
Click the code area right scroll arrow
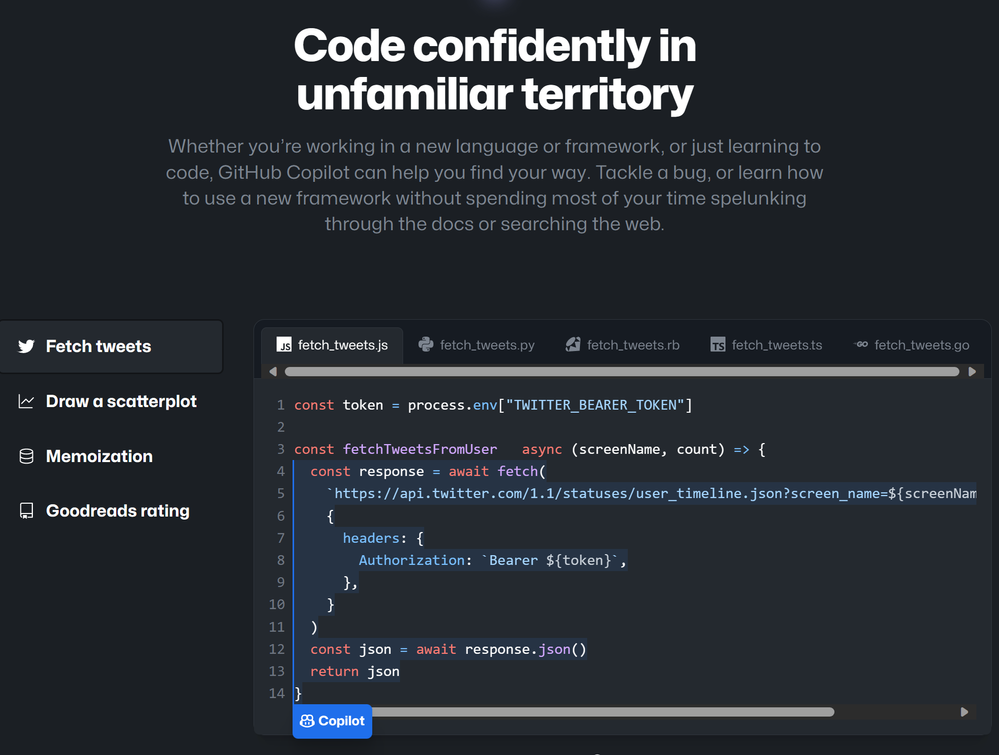click(965, 712)
